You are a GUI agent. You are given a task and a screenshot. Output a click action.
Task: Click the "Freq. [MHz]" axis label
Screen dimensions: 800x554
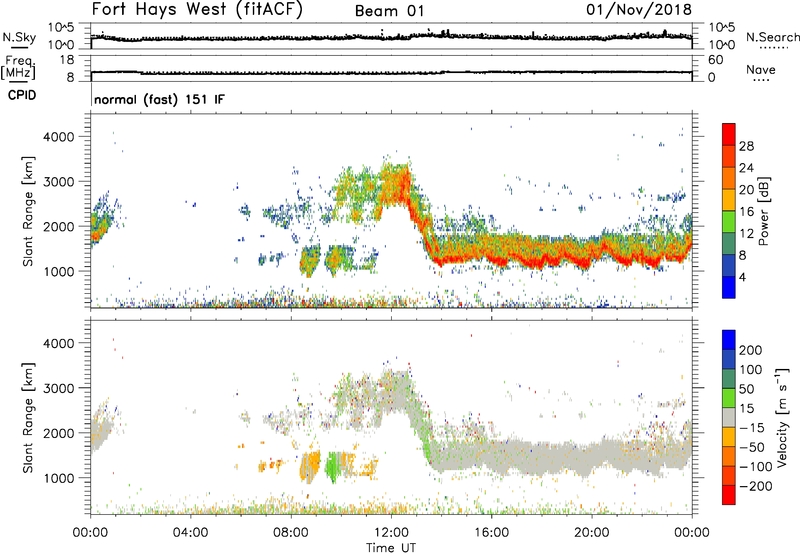click(18, 67)
